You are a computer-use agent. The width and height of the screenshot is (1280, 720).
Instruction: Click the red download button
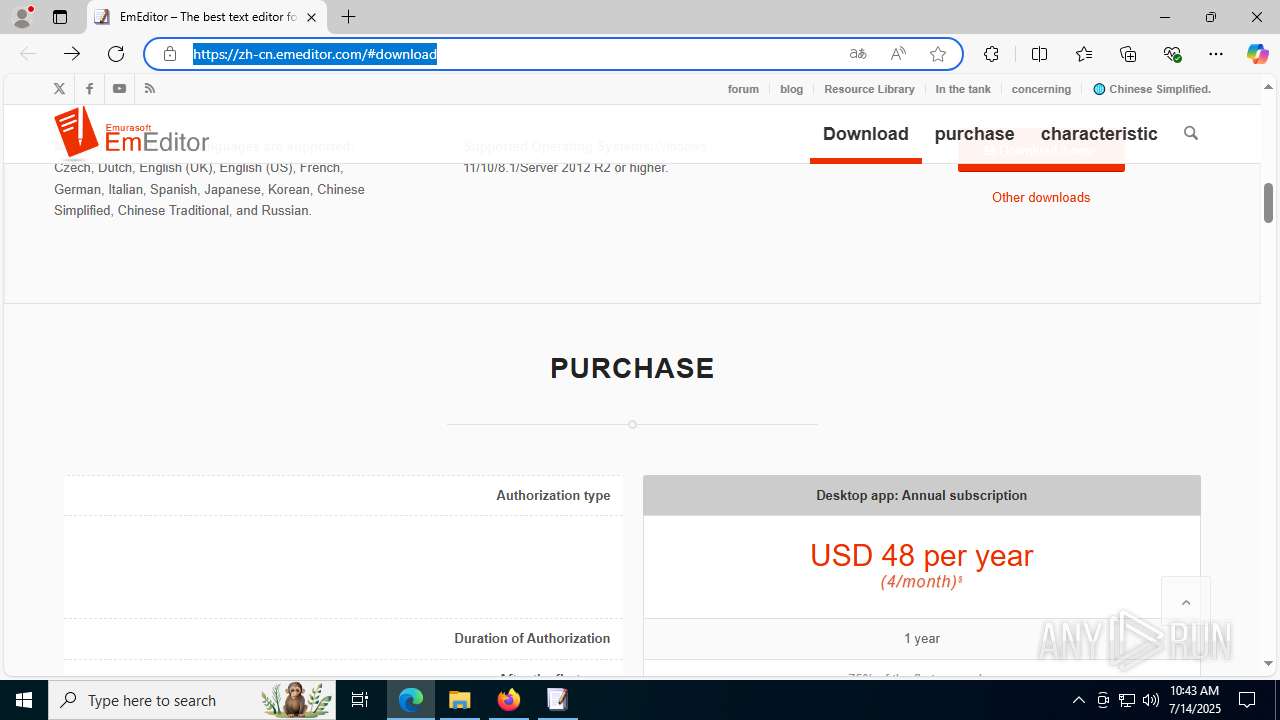pos(1041,150)
